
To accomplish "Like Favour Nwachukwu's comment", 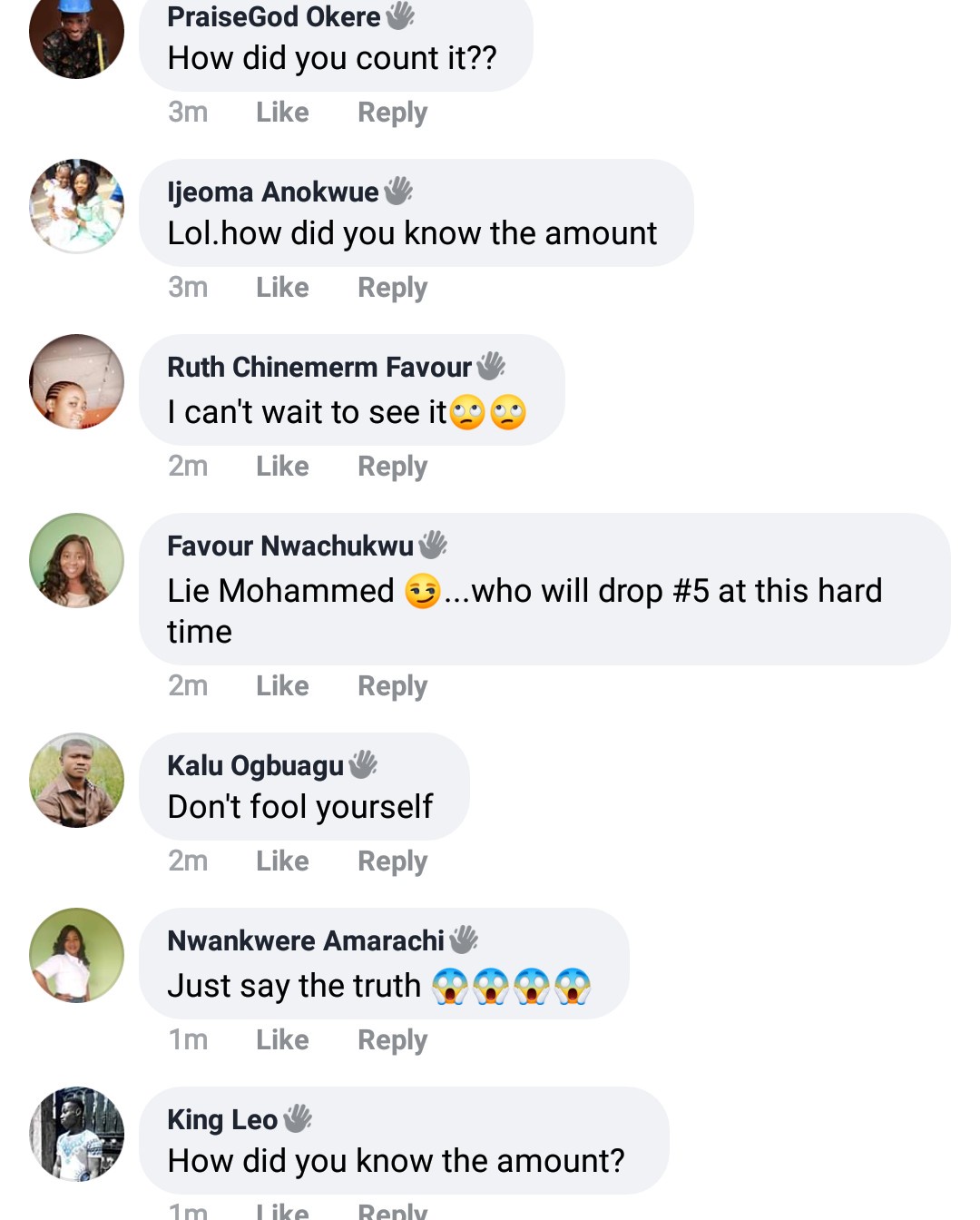I will click(282, 686).
